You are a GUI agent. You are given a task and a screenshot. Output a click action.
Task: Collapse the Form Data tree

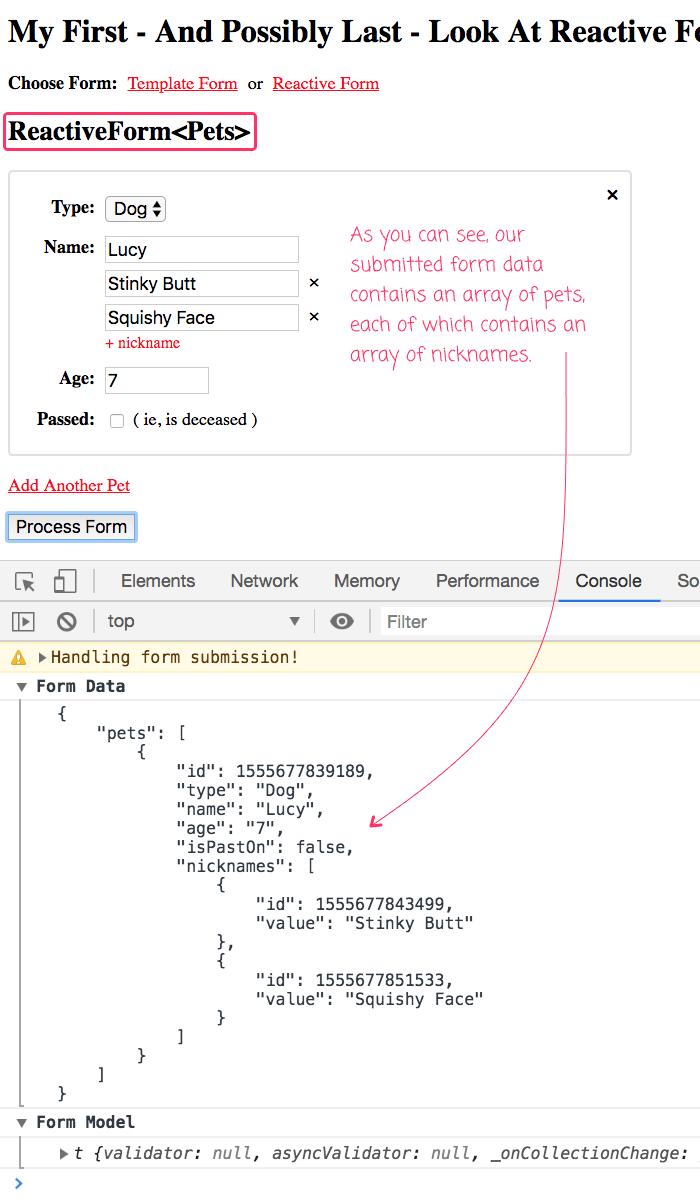pos(22,686)
